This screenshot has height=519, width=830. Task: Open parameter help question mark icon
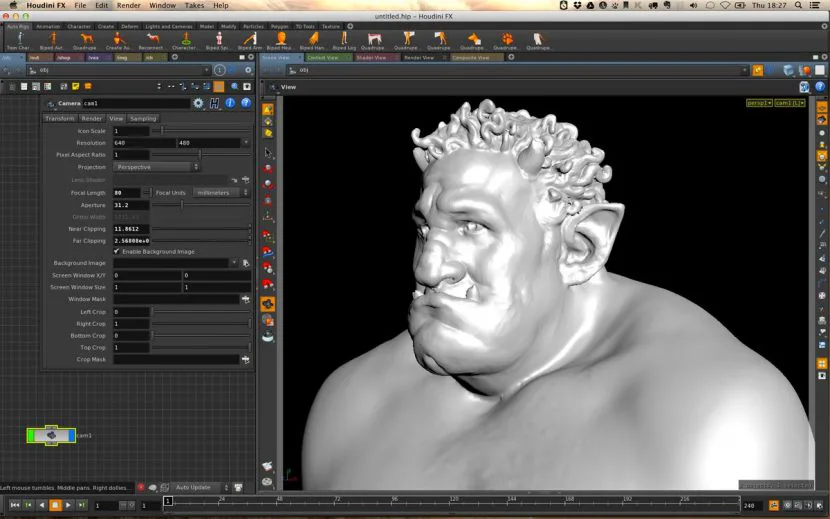coord(246,103)
